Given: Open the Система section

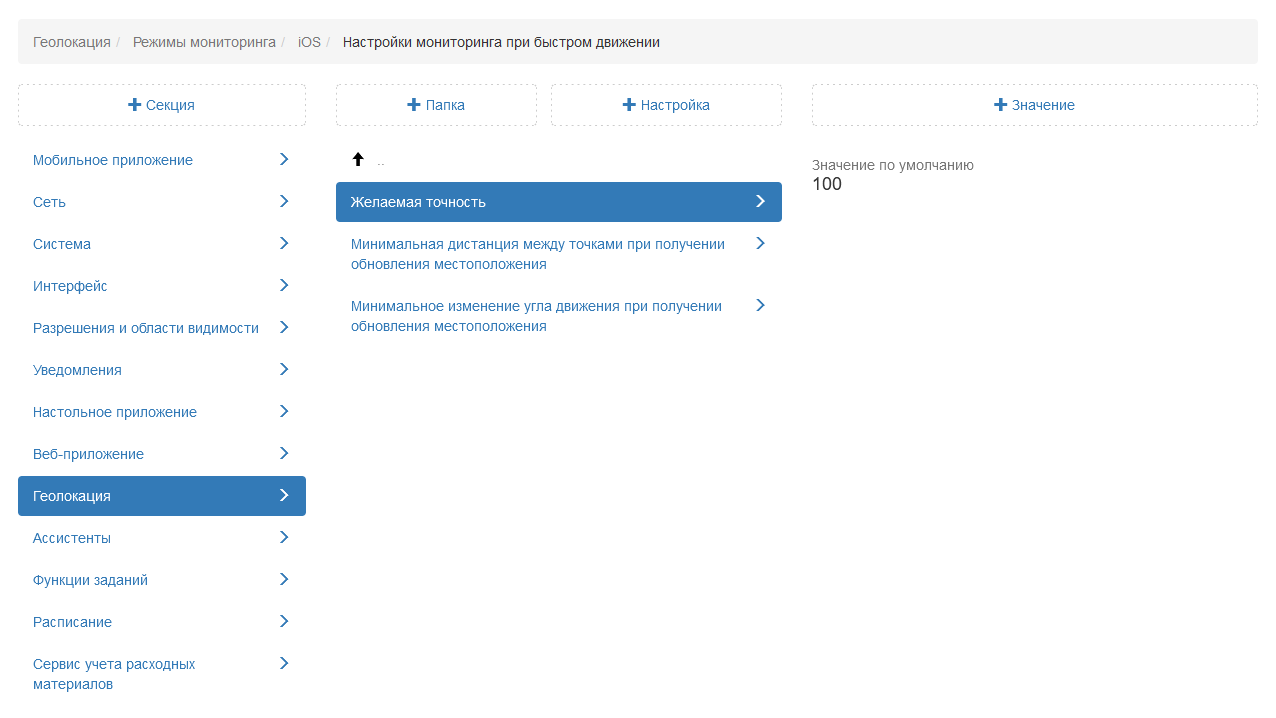Looking at the screenshot, I should tap(62, 244).
